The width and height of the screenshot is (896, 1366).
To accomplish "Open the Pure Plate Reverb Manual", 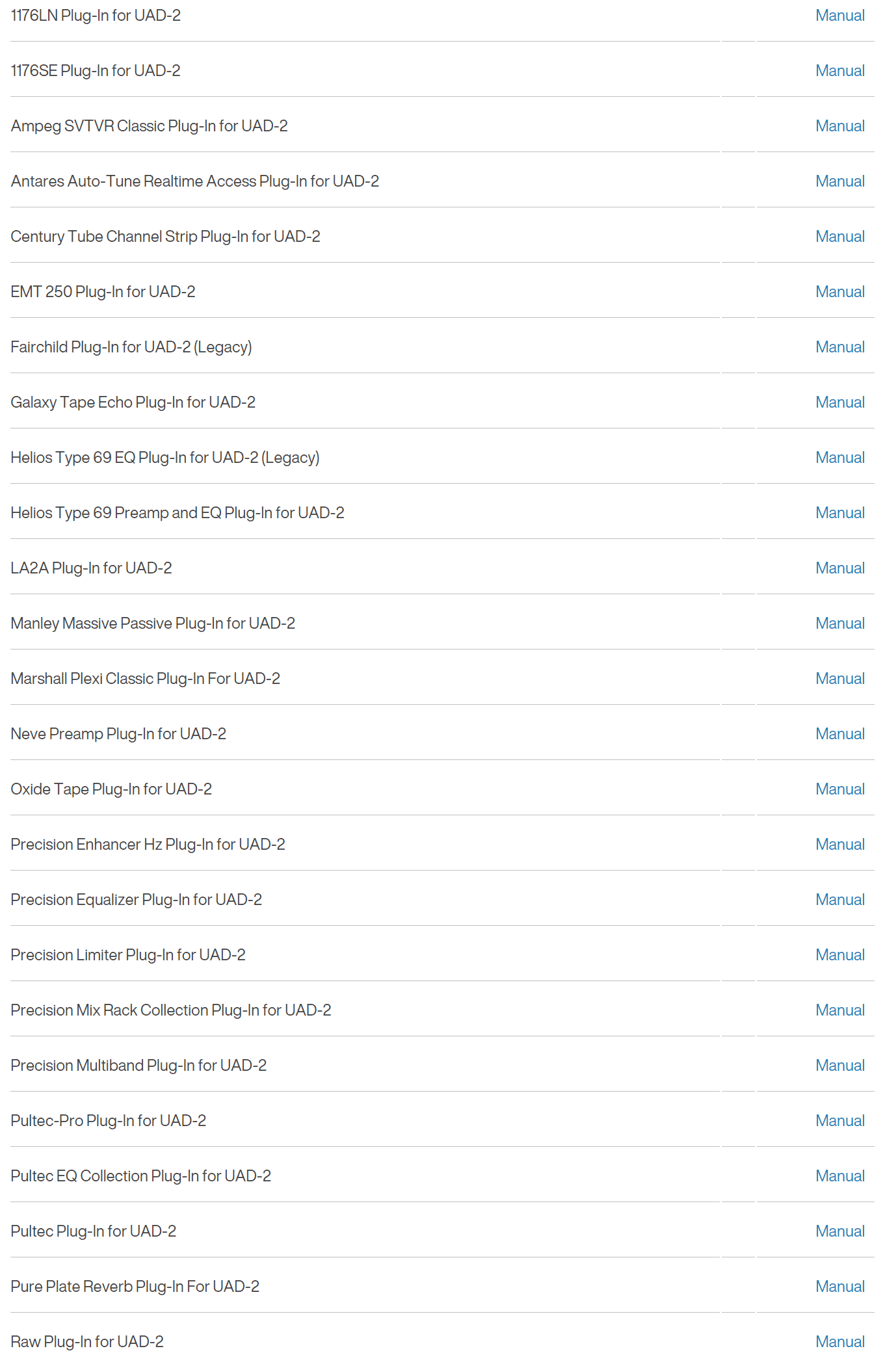I will tap(840, 1287).
